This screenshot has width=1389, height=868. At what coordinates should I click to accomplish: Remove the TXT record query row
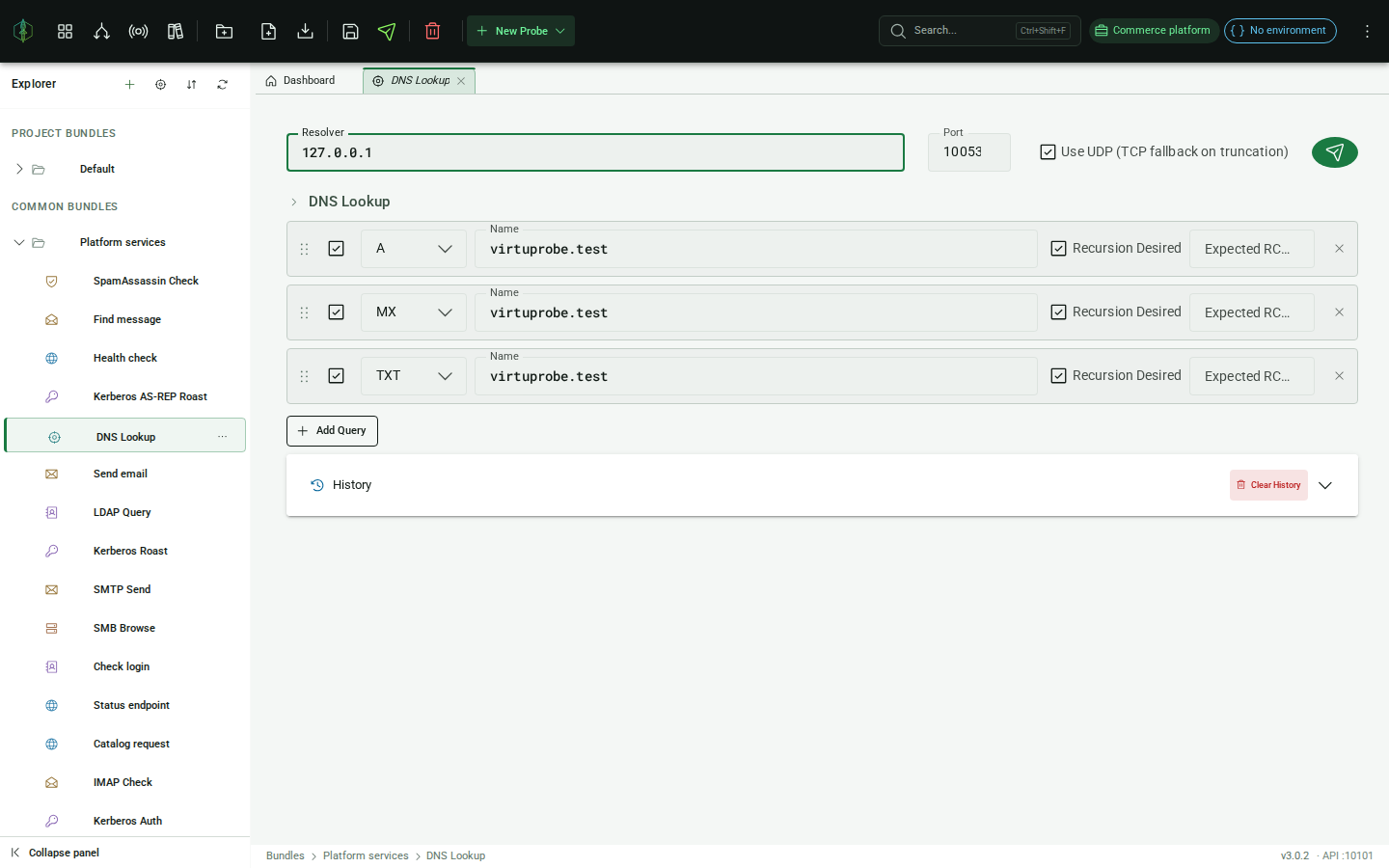click(1339, 376)
